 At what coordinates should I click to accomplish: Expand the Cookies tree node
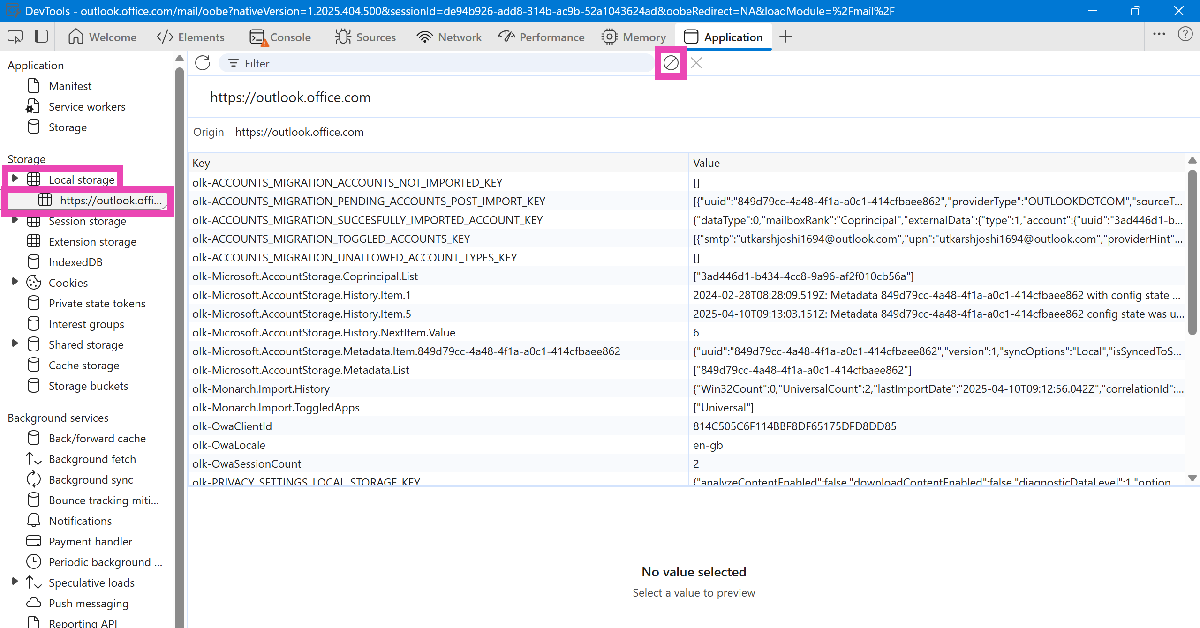coord(15,282)
